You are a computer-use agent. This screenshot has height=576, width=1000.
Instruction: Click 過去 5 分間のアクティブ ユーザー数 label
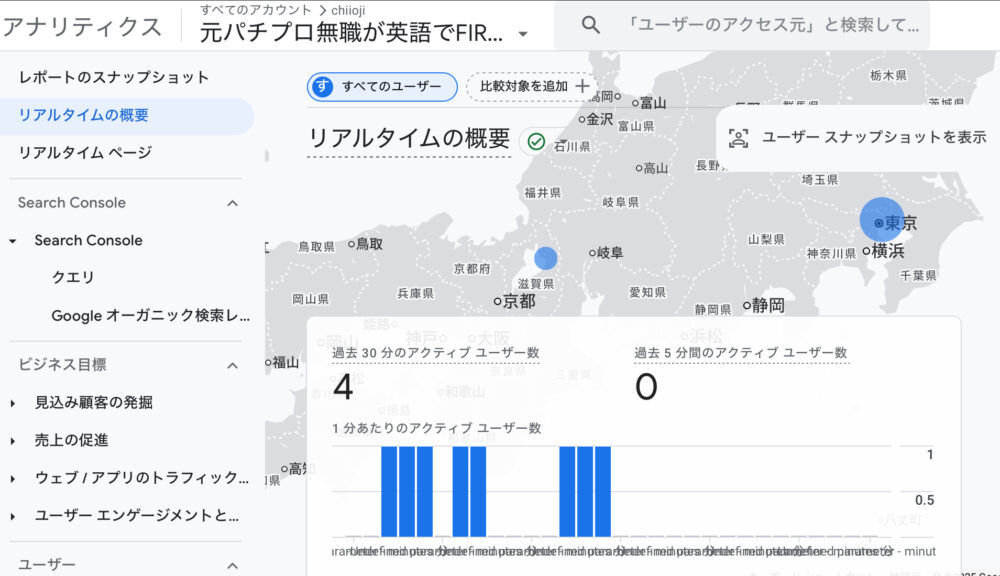click(x=741, y=353)
